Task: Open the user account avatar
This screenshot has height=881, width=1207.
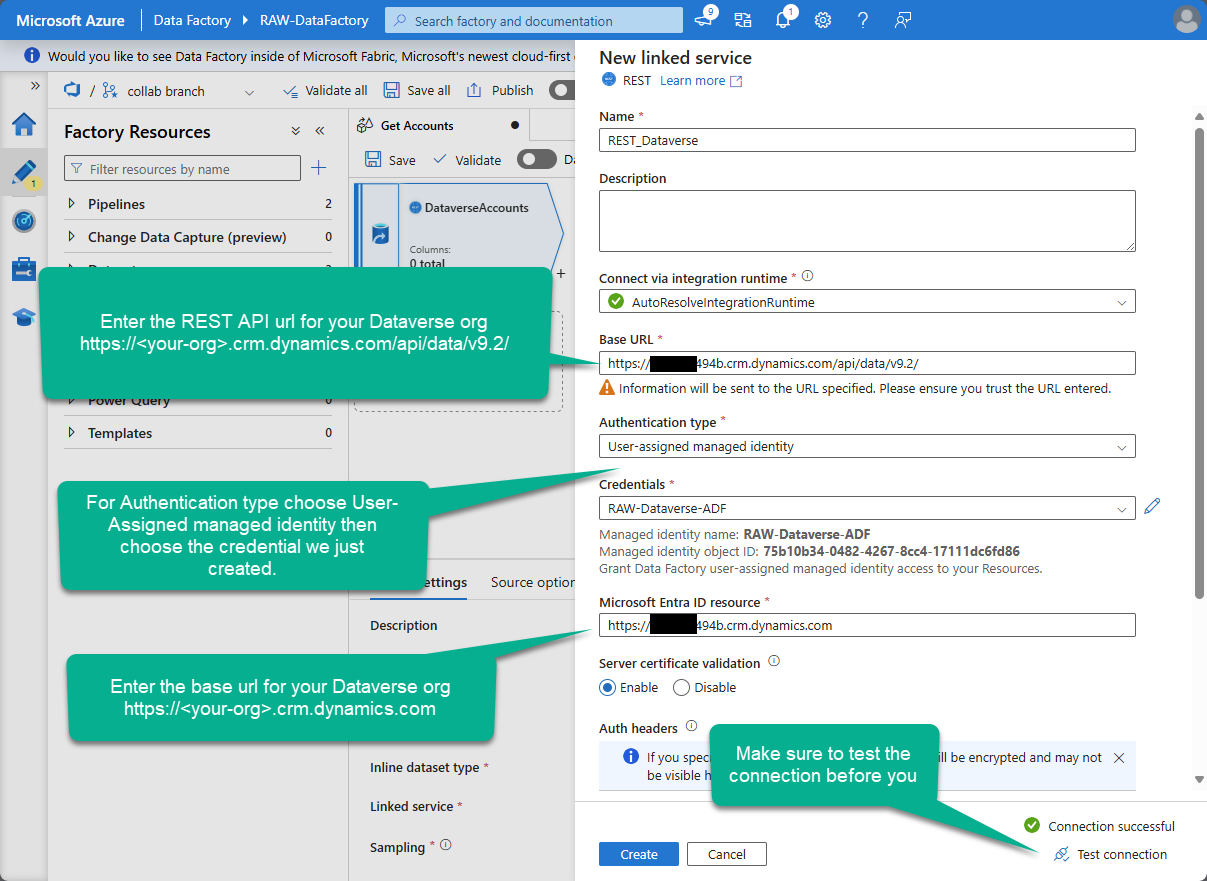Action: [x=1187, y=20]
